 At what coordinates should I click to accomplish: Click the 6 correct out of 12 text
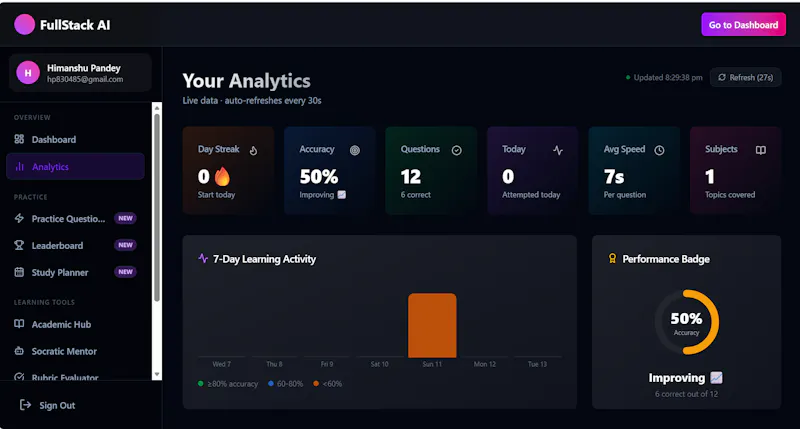(x=686, y=394)
